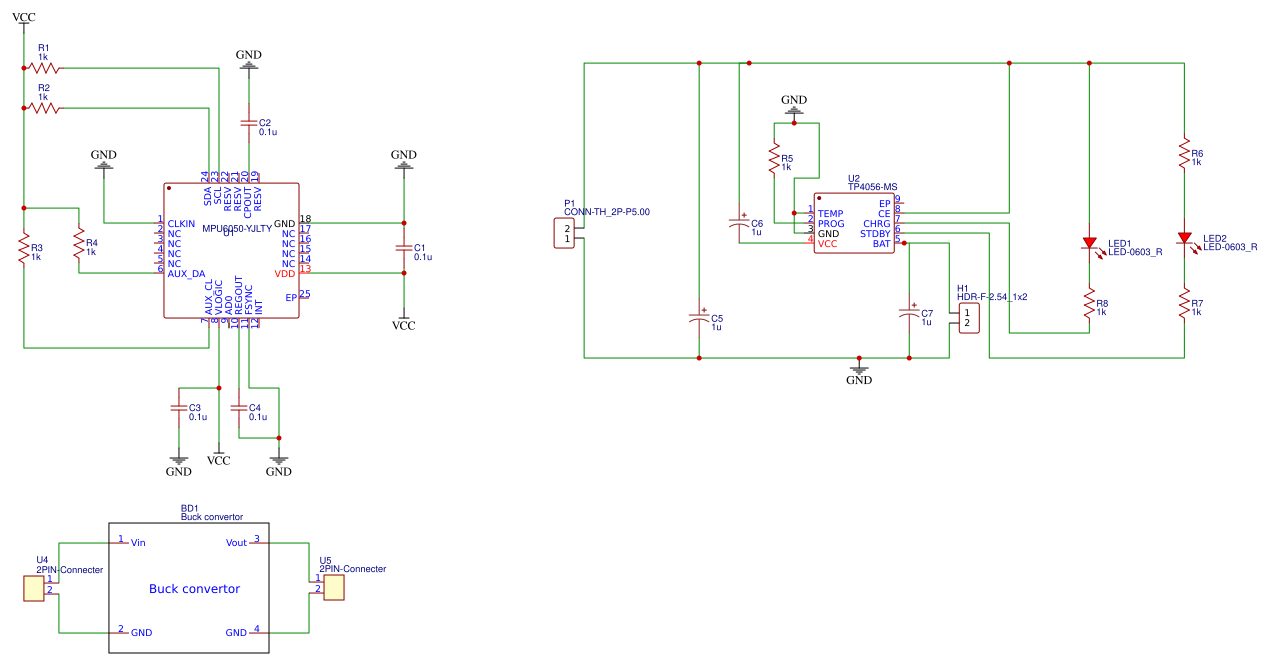1268x663 pixels.
Task: Click the VCC power symbol at top-left
Action: (23, 19)
